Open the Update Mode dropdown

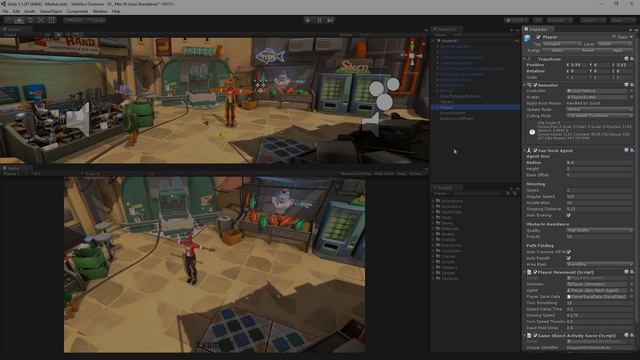[x=600, y=109]
